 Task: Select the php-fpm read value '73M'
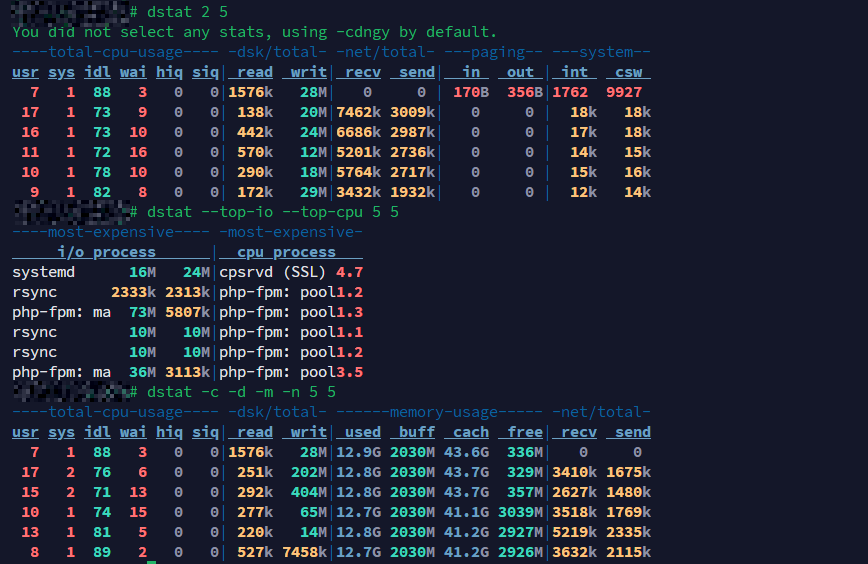pos(142,312)
